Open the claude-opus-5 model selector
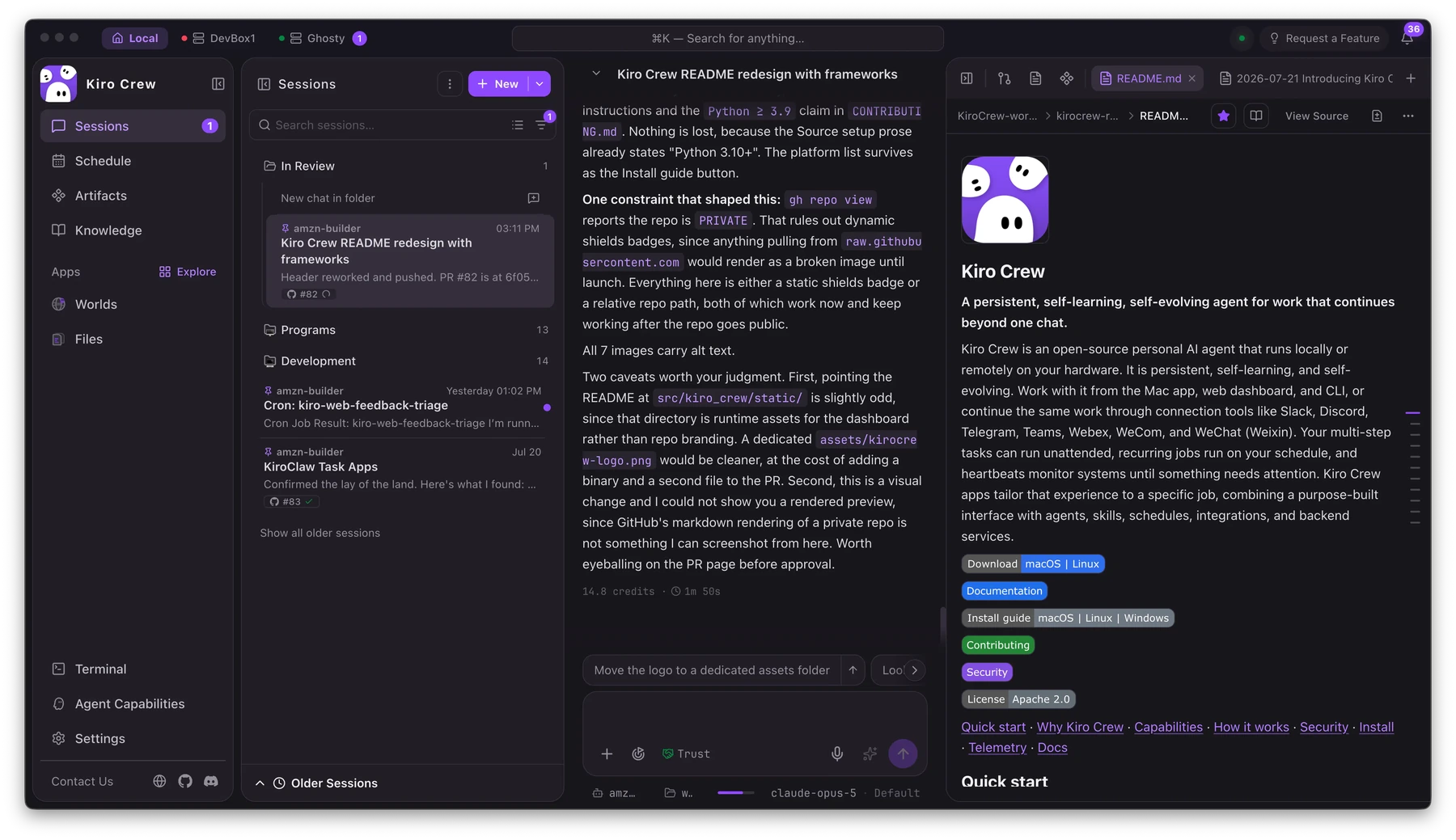This screenshot has height=840, width=1456. click(x=813, y=793)
